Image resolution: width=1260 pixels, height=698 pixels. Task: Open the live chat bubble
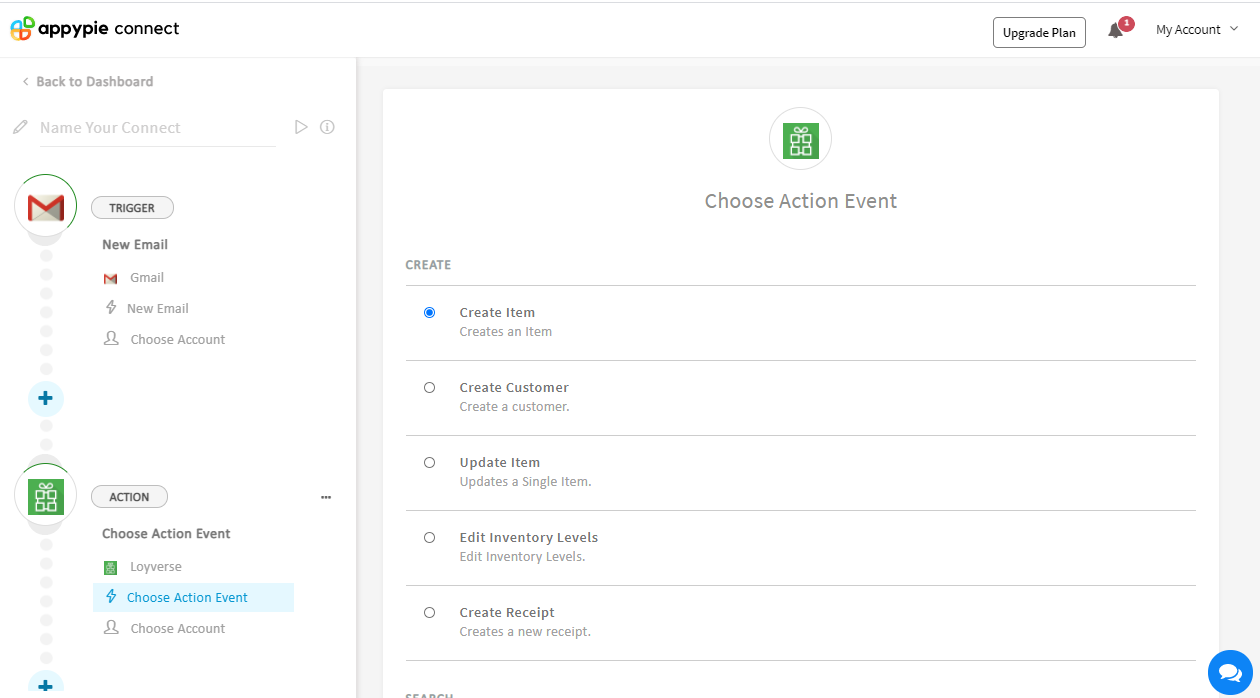click(x=1229, y=671)
